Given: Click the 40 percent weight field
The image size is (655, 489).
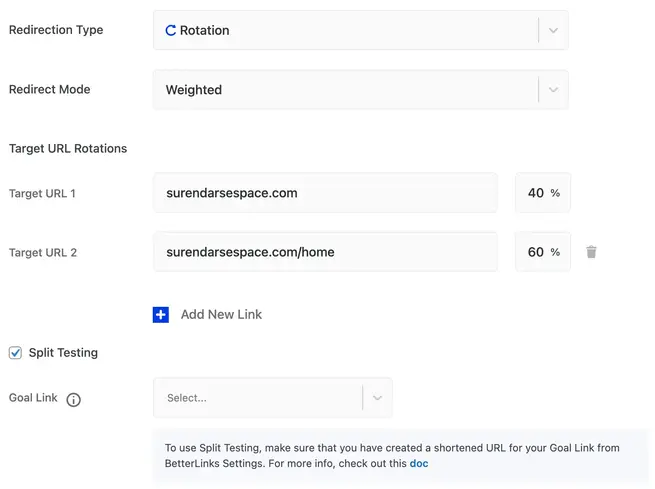Looking at the screenshot, I should [x=537, y=193].
